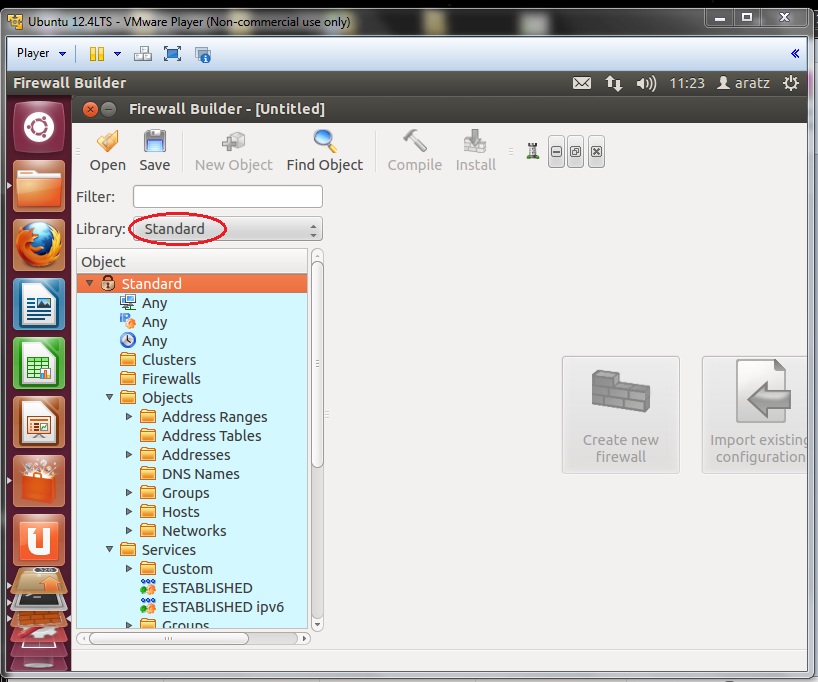The width and height of the screenshot is (818, 682).
Task: Open Ubuntu Dash home in launcher
Action: coord(39,127)
